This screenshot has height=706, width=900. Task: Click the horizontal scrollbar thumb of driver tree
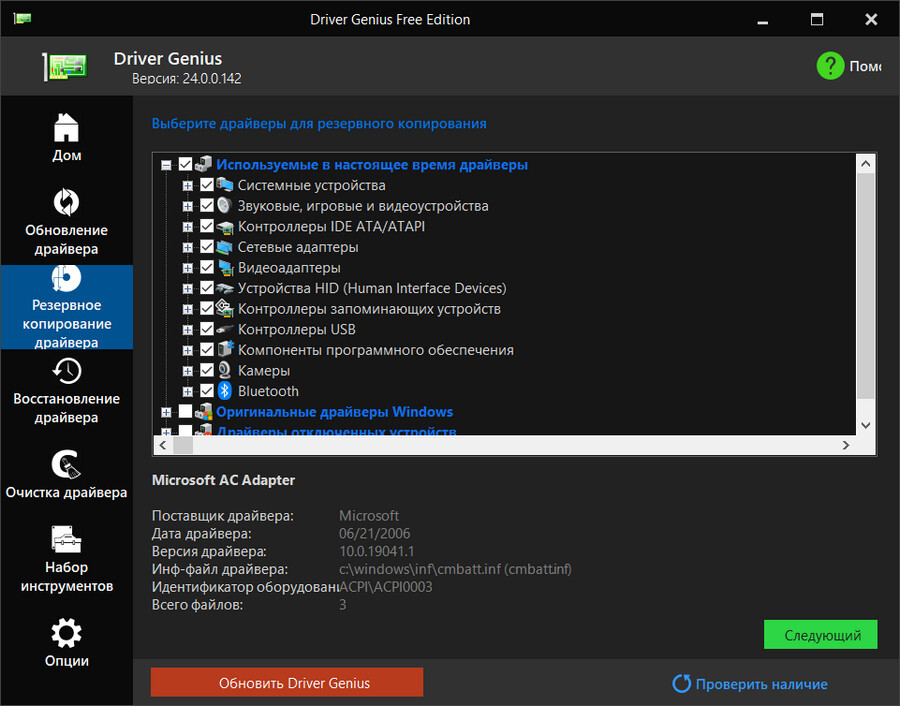pos(183,445)
